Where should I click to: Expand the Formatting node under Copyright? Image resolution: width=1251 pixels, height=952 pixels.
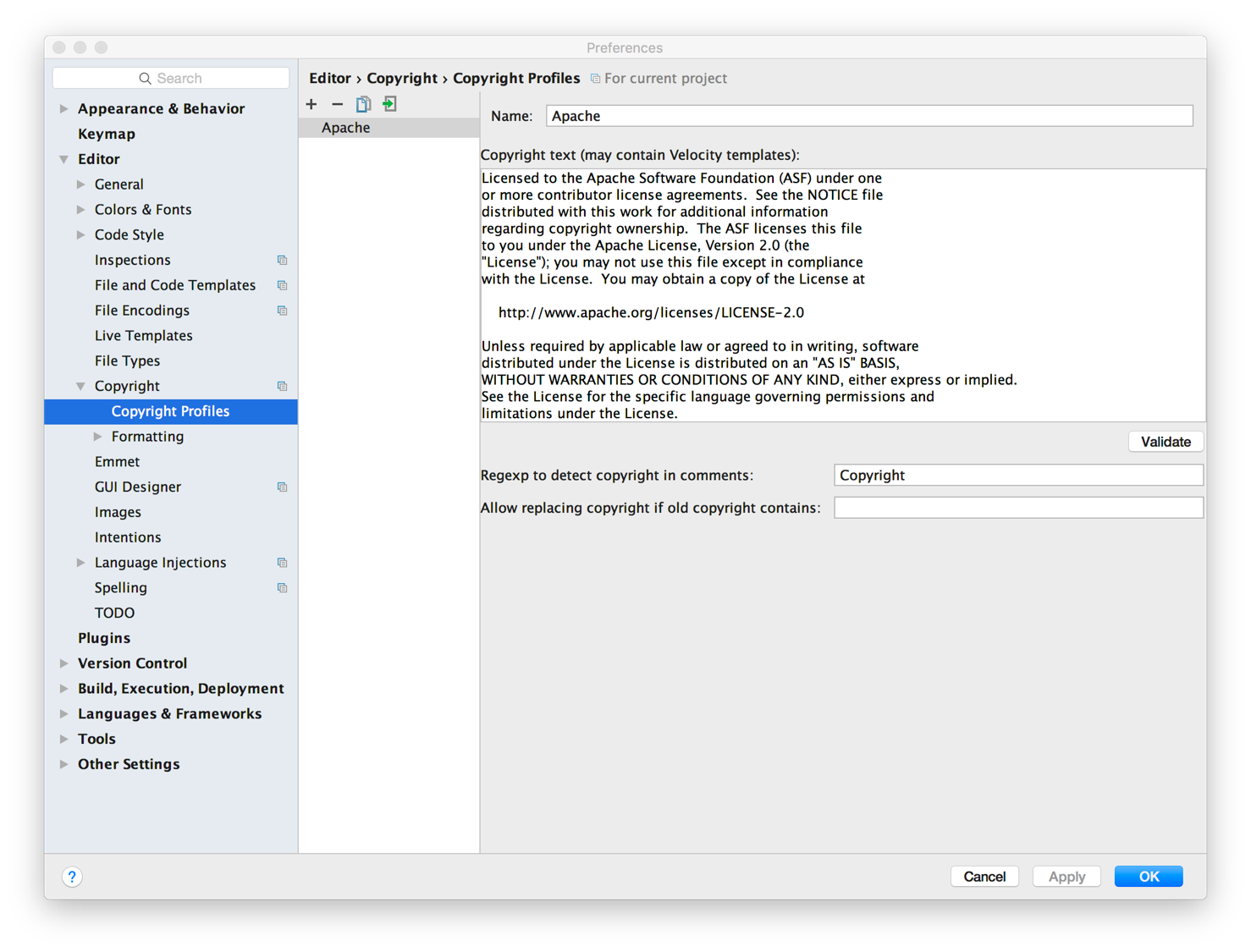pyautogui.click(x=98, y=437)
